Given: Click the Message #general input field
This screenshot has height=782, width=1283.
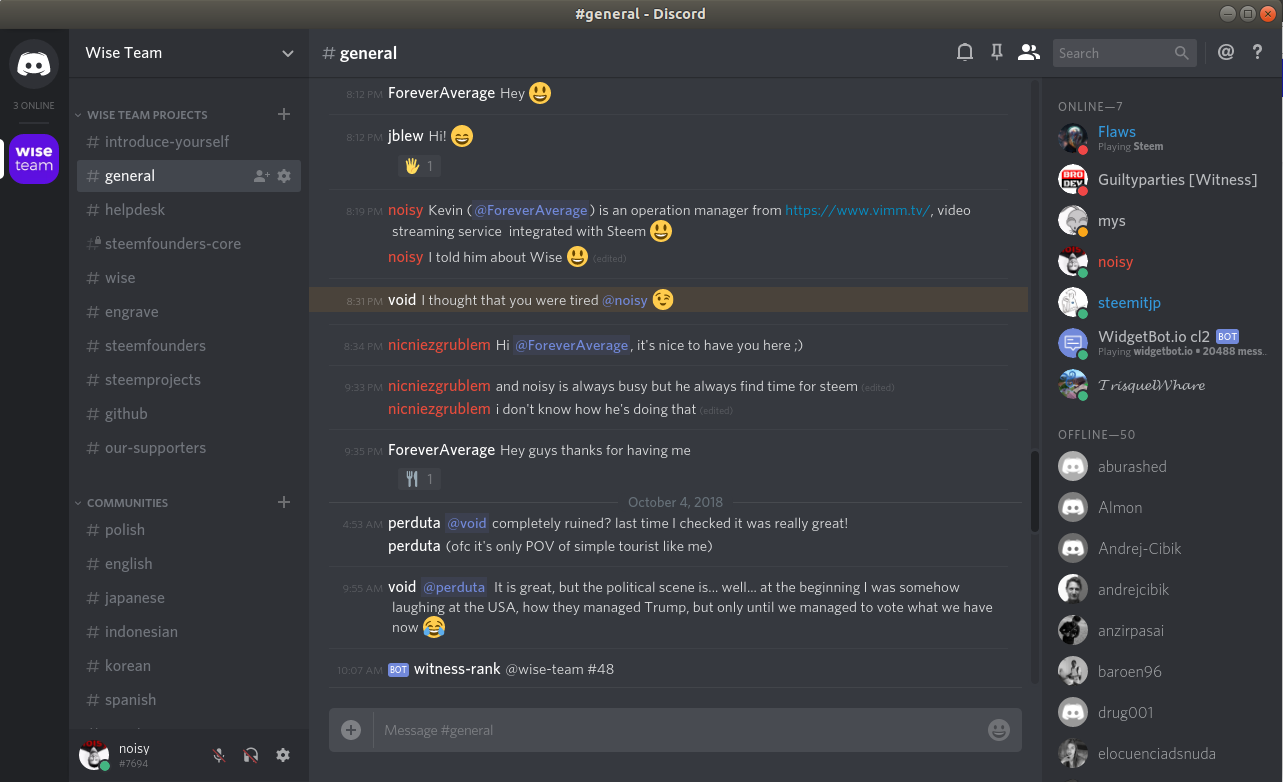Looking at the screenshot, I should point(680,730).
